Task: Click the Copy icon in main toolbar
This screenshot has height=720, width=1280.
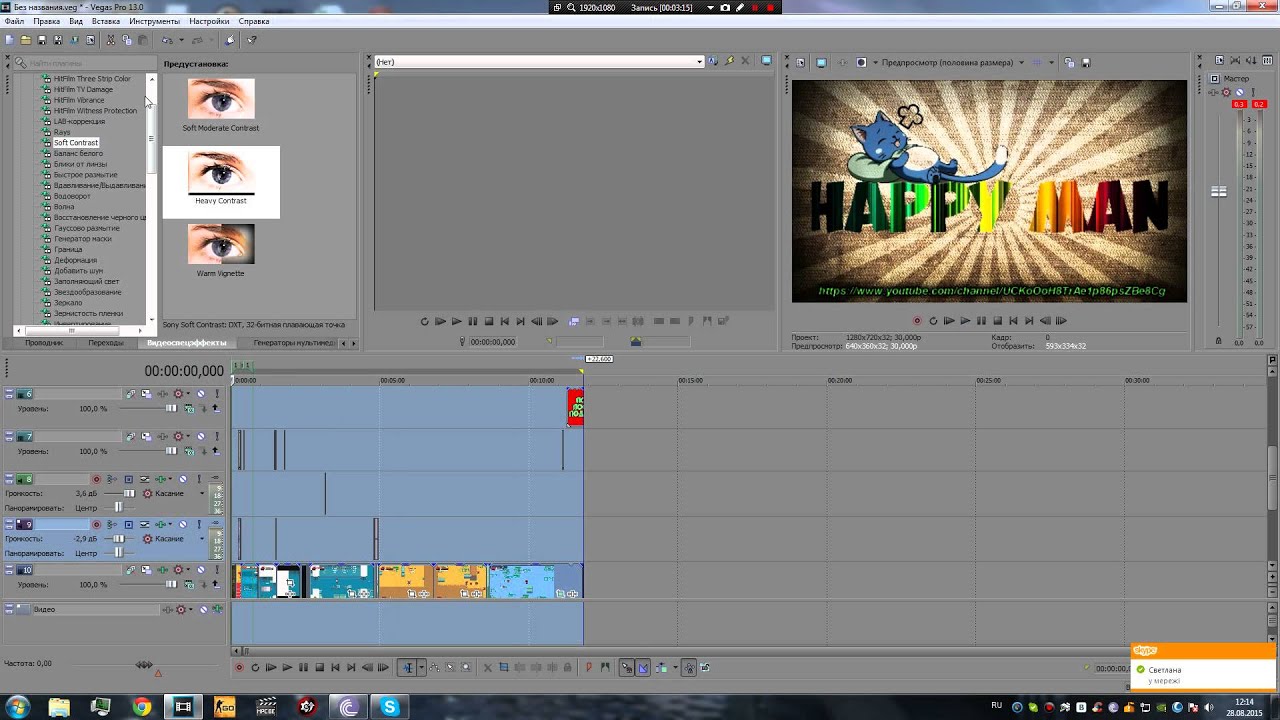Action: (x=126, y=40)
